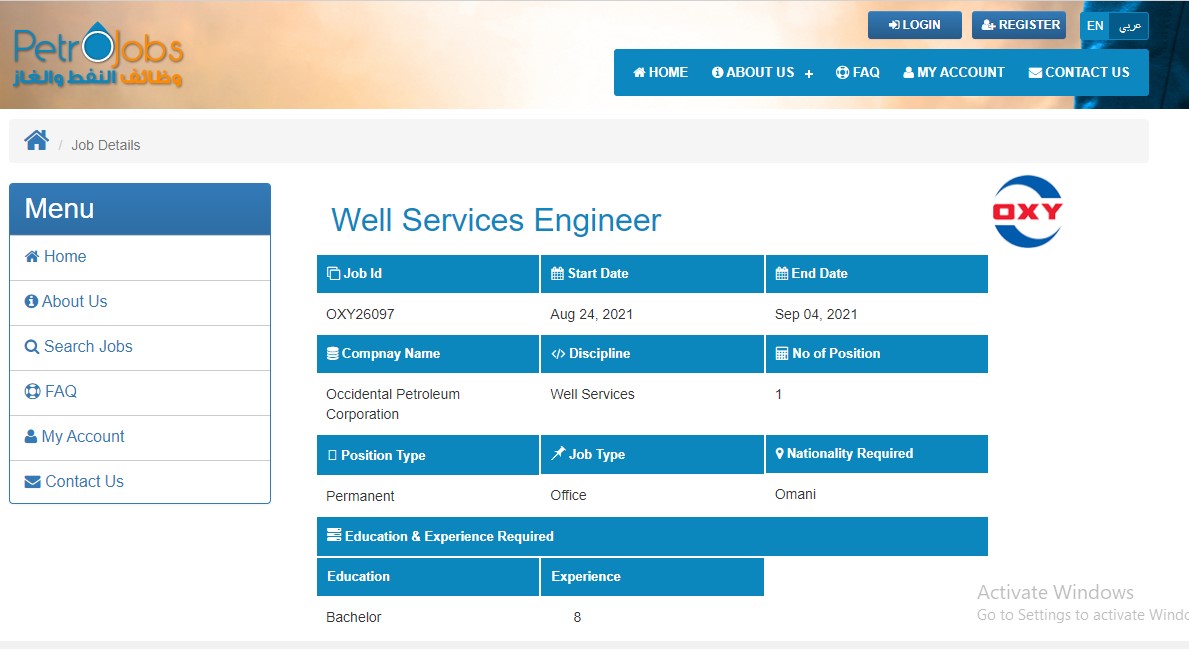
Task: Open HOME in top navigation bar
Action: [x=660, y=73]
